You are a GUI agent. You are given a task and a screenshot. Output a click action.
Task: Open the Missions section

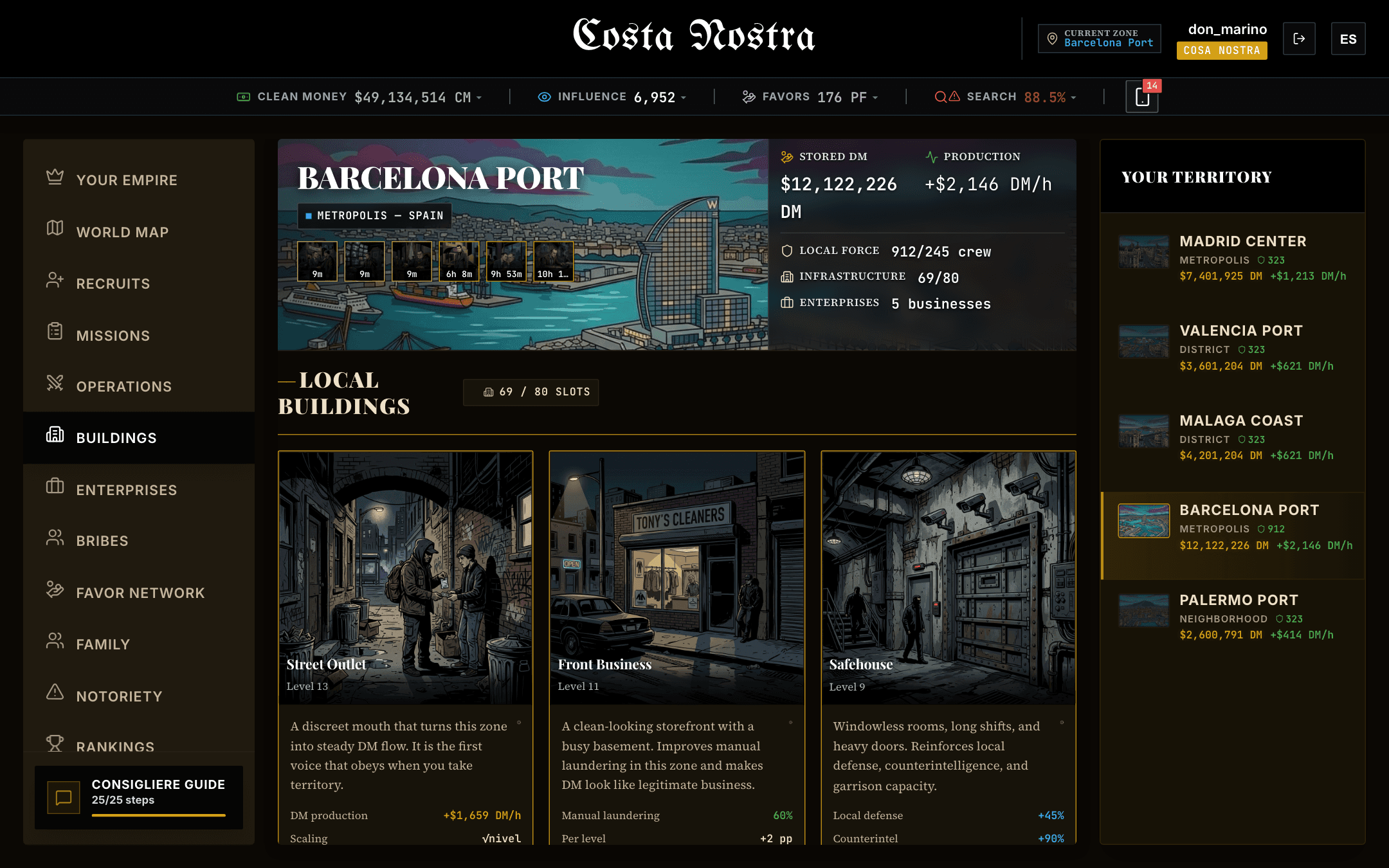click(139, 335)
